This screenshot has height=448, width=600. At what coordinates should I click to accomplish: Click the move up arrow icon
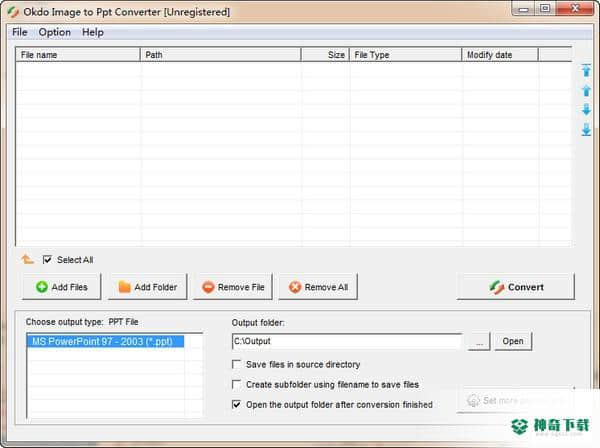point(586,91)
